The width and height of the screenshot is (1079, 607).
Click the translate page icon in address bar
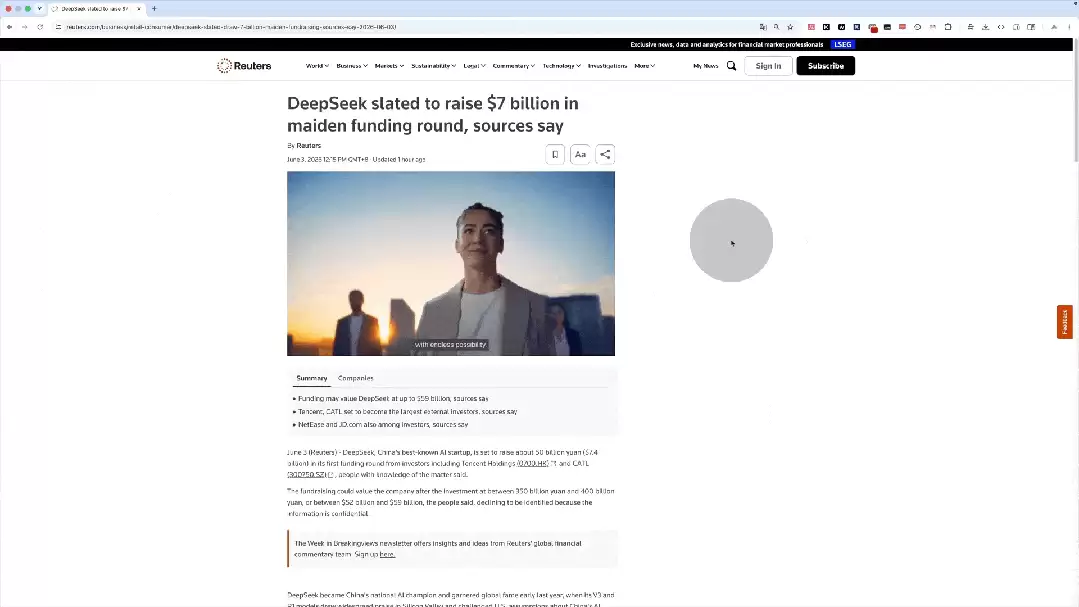point(762,27)
